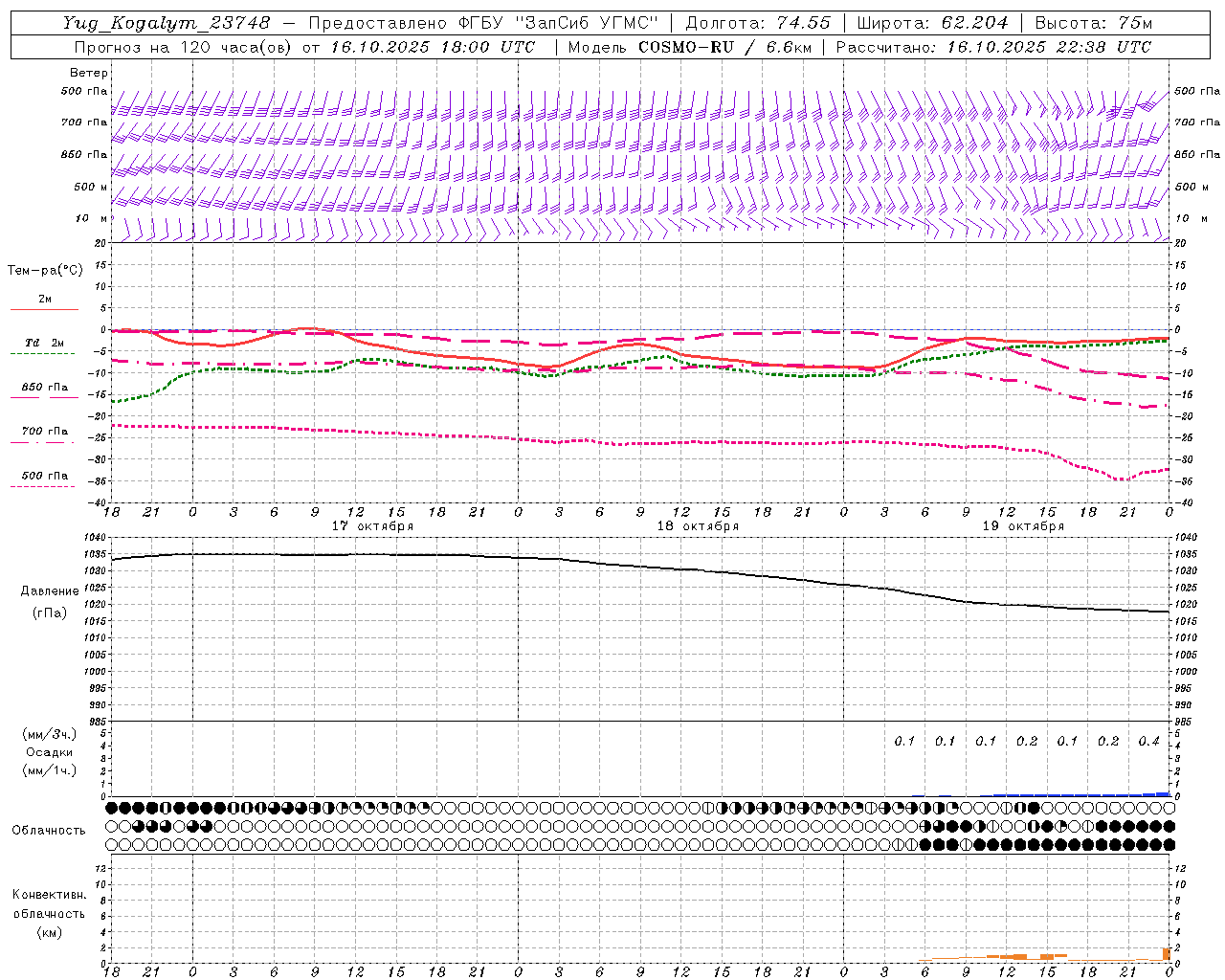Screen dimensions: 1225x980
Task: Click the orange convective cloud bar at the final hour
Action: pos(1166,954)
